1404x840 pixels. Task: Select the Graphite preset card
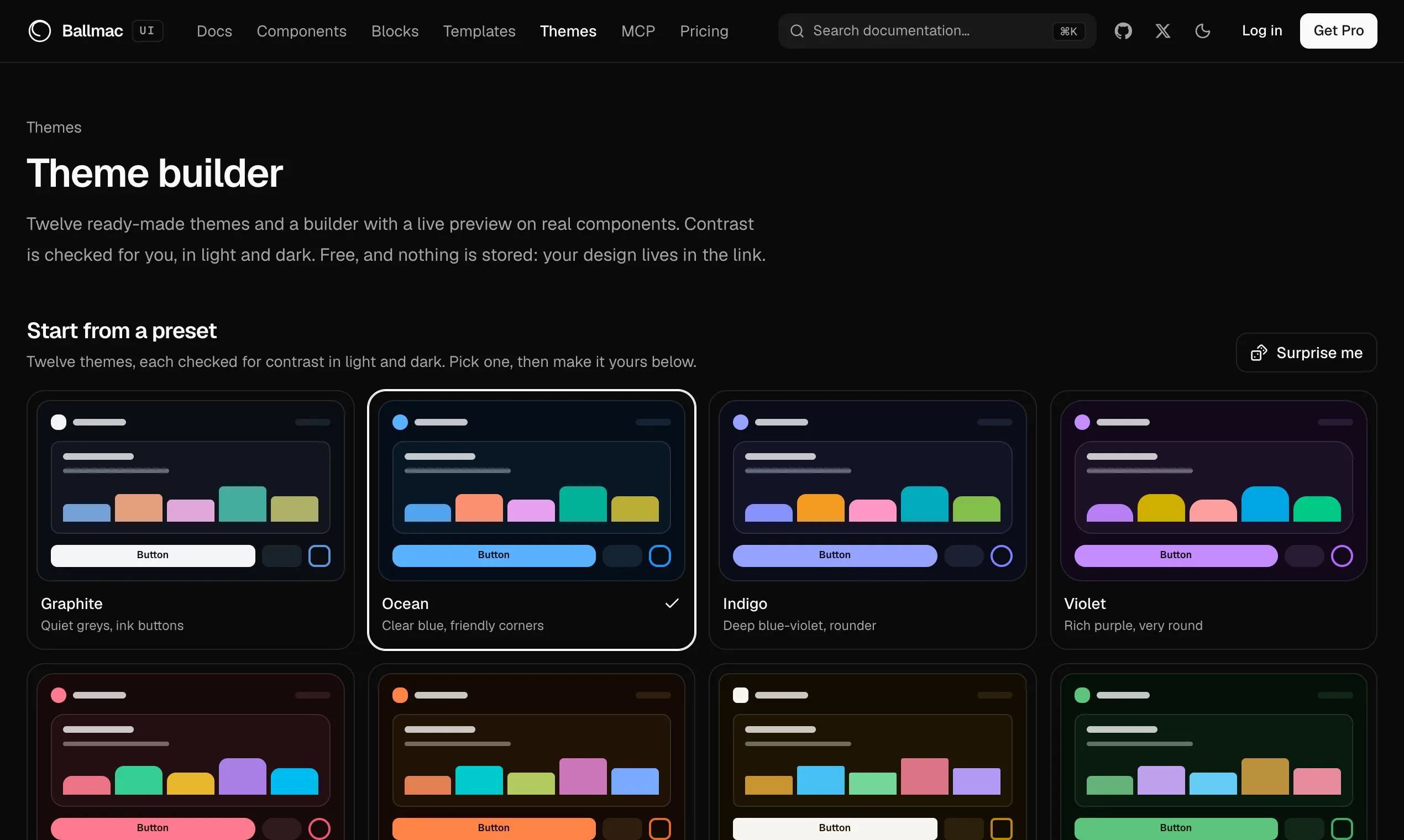pyautogui.click(x=190, y=519)
